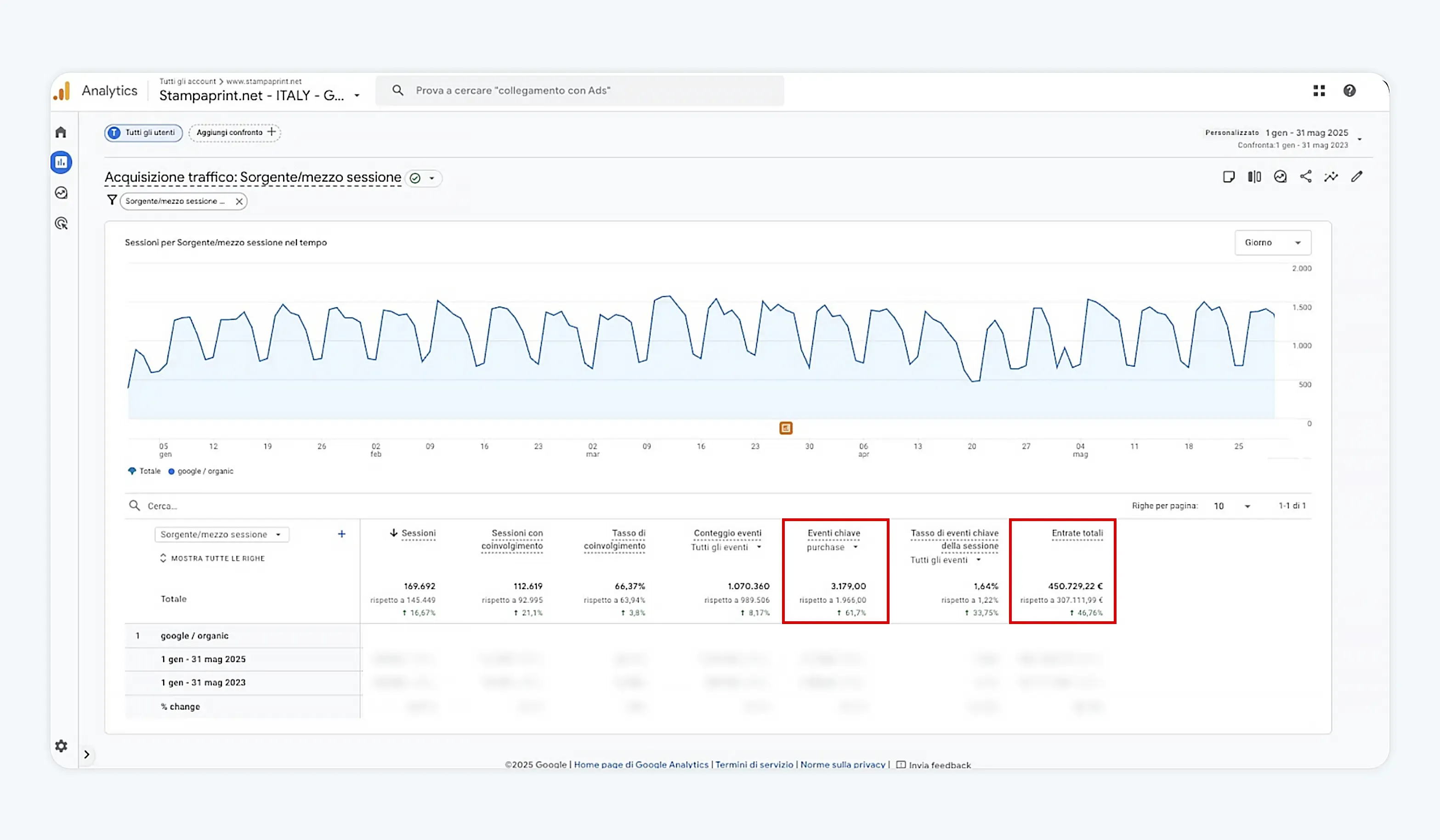Image resolution: width=1440 pixels, height=840 pixels.
Task: Click the search magnifier icon in top bar
Action: [x=398, y=90]
